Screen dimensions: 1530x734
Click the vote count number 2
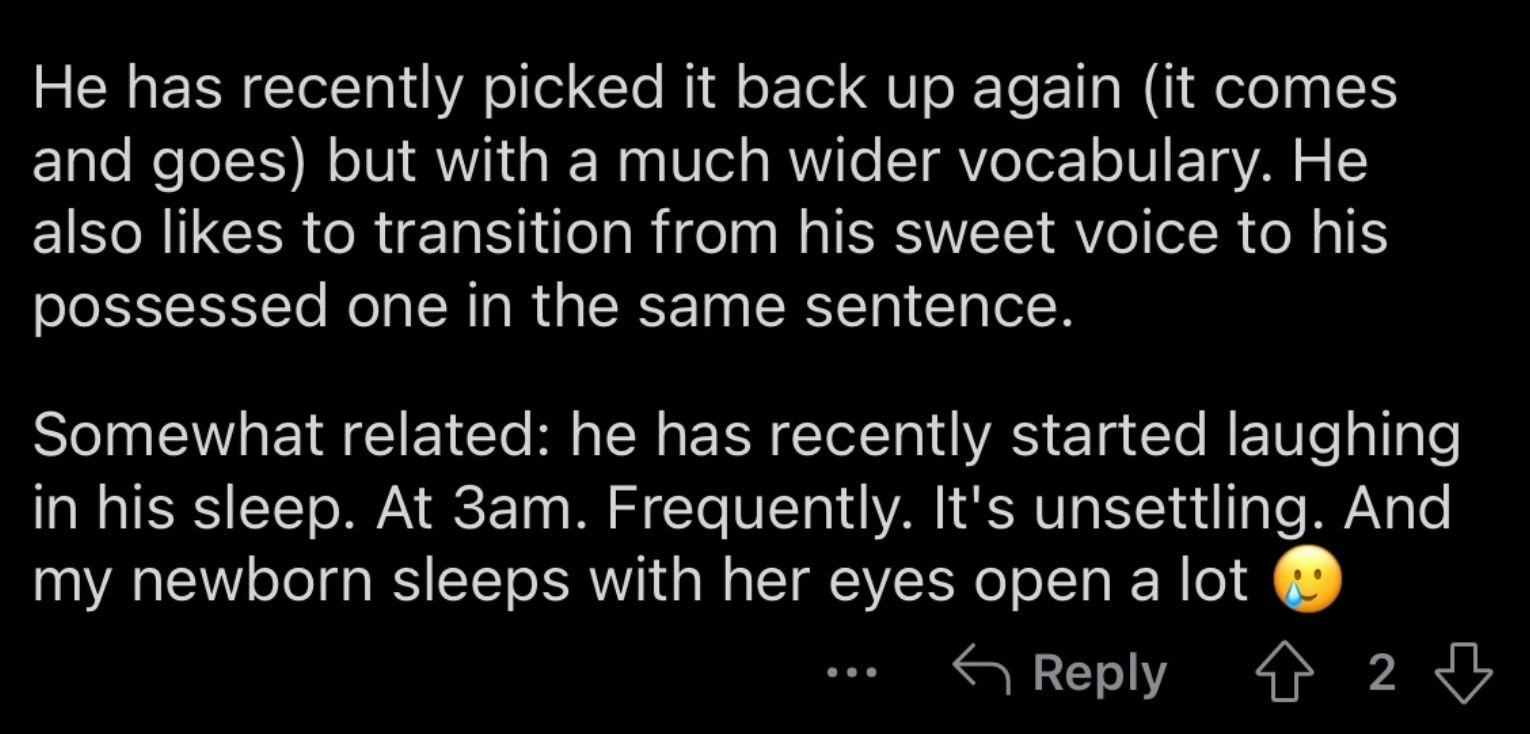point(1382,673)
